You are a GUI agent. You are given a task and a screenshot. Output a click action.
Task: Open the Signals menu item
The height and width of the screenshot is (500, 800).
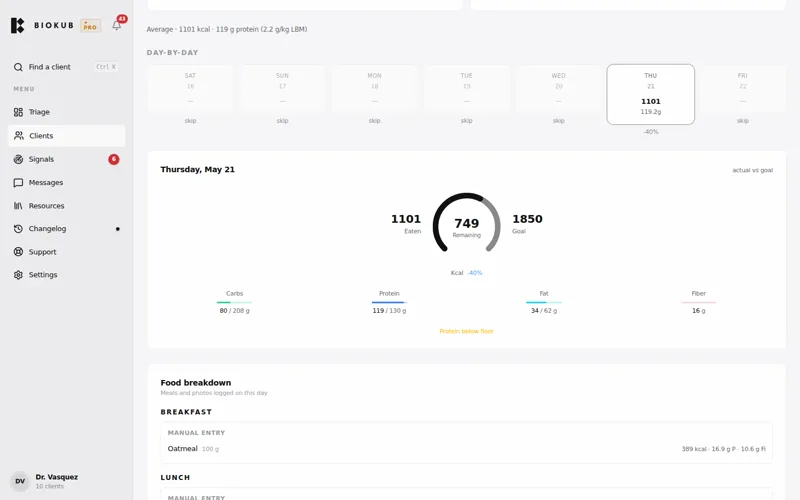[66, 159]
